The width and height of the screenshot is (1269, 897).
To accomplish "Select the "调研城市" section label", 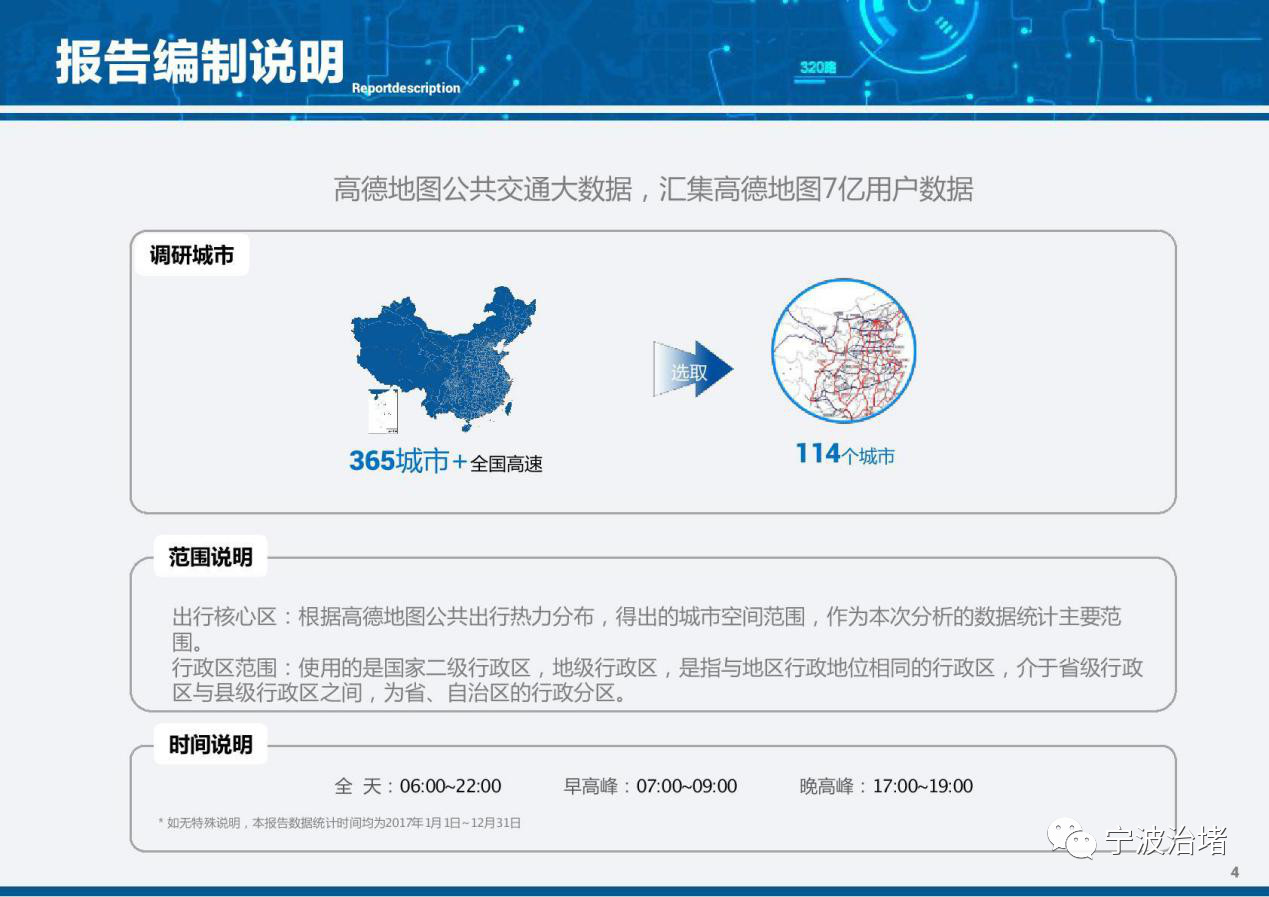I will (x=192, y=255).
